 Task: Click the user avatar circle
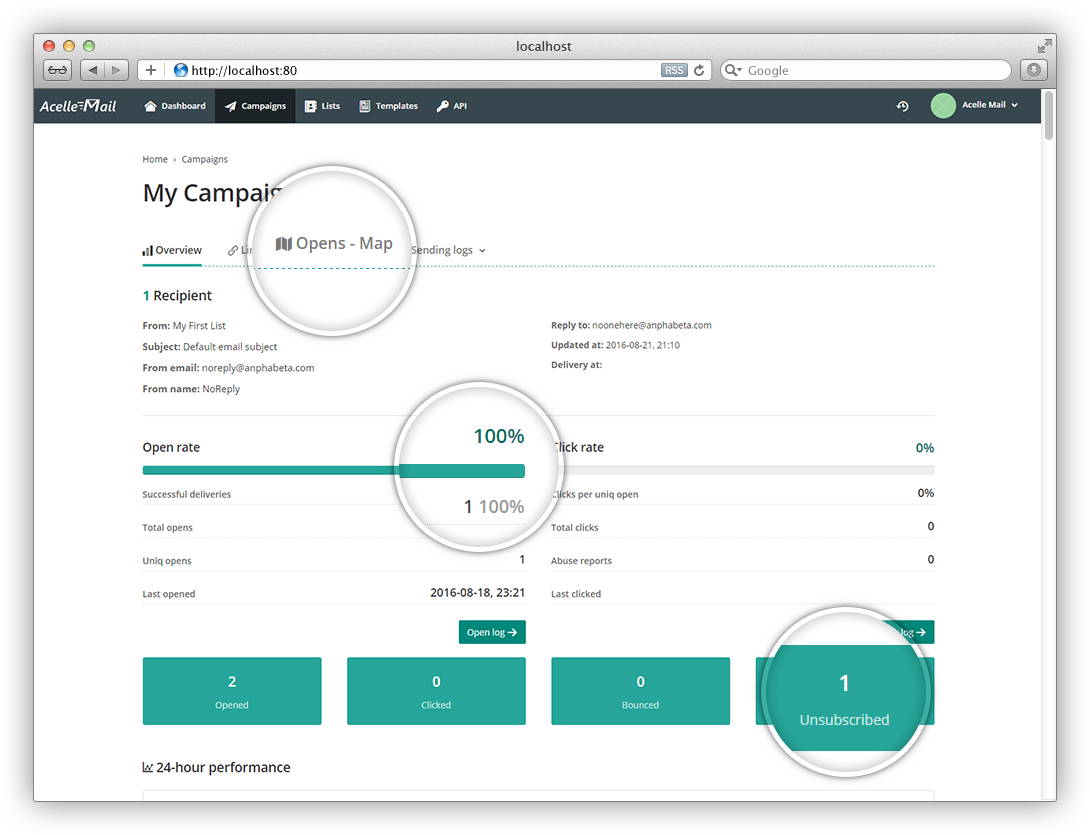point(942,106)
